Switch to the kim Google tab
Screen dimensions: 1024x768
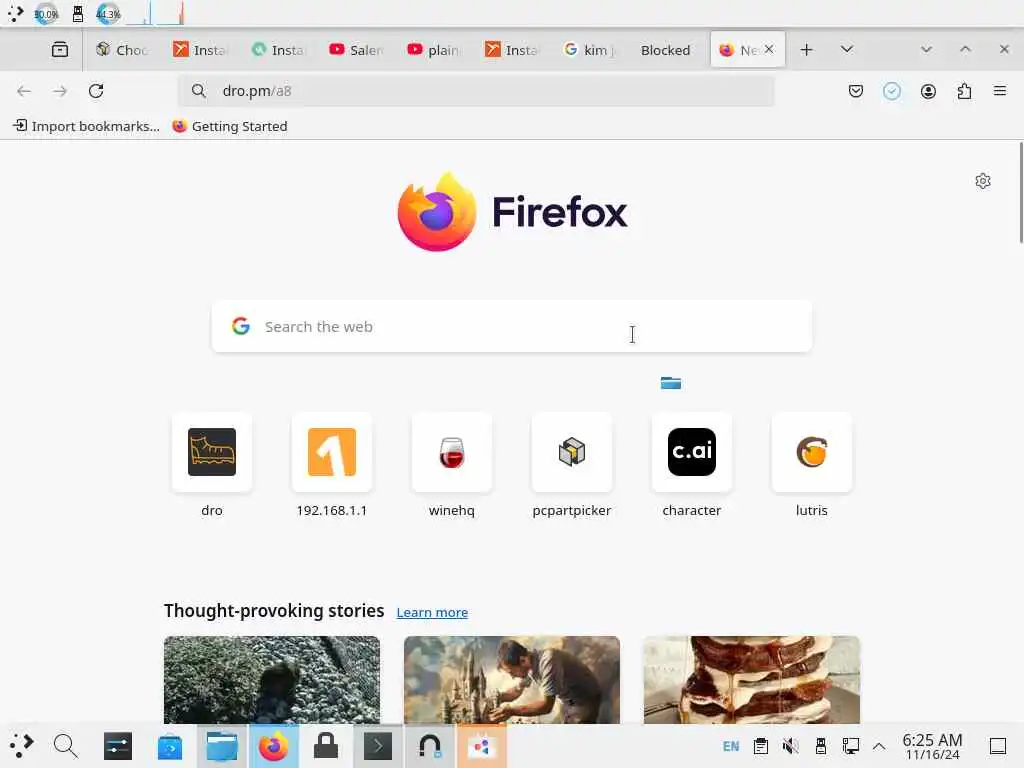[590, 50]
